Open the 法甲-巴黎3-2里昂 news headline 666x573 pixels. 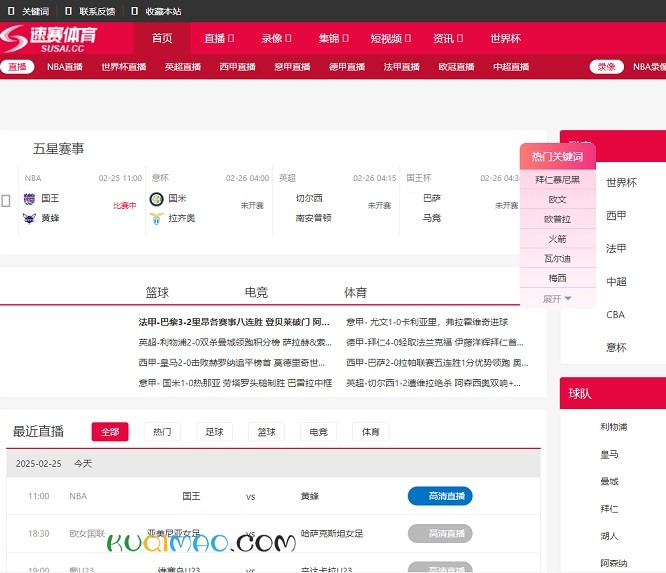(x=234, y=322)
